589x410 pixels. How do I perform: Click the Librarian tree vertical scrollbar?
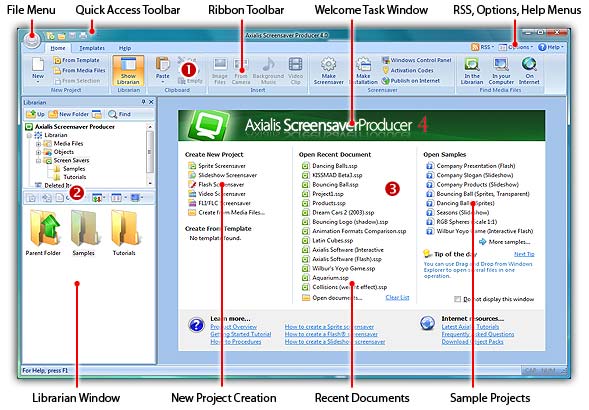coord(150,154)
